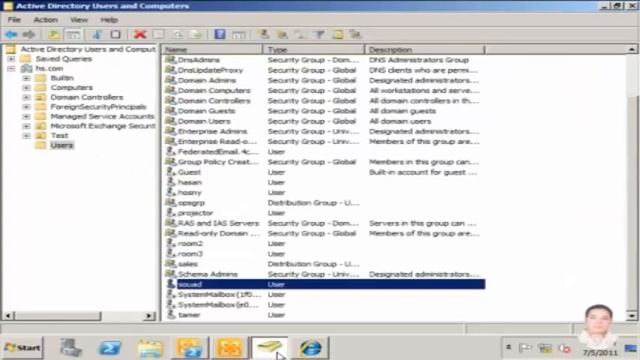Expand the Microsoft Exchange Security node
Viewport: 640px width, 360px height.
pos(27,126)
